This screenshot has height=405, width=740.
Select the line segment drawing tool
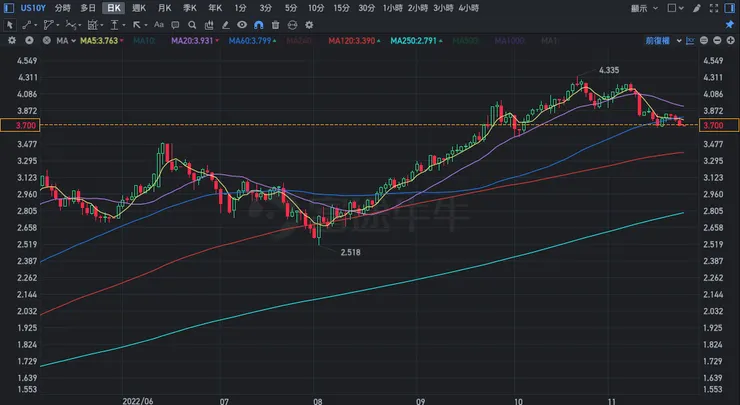point(26,25)
